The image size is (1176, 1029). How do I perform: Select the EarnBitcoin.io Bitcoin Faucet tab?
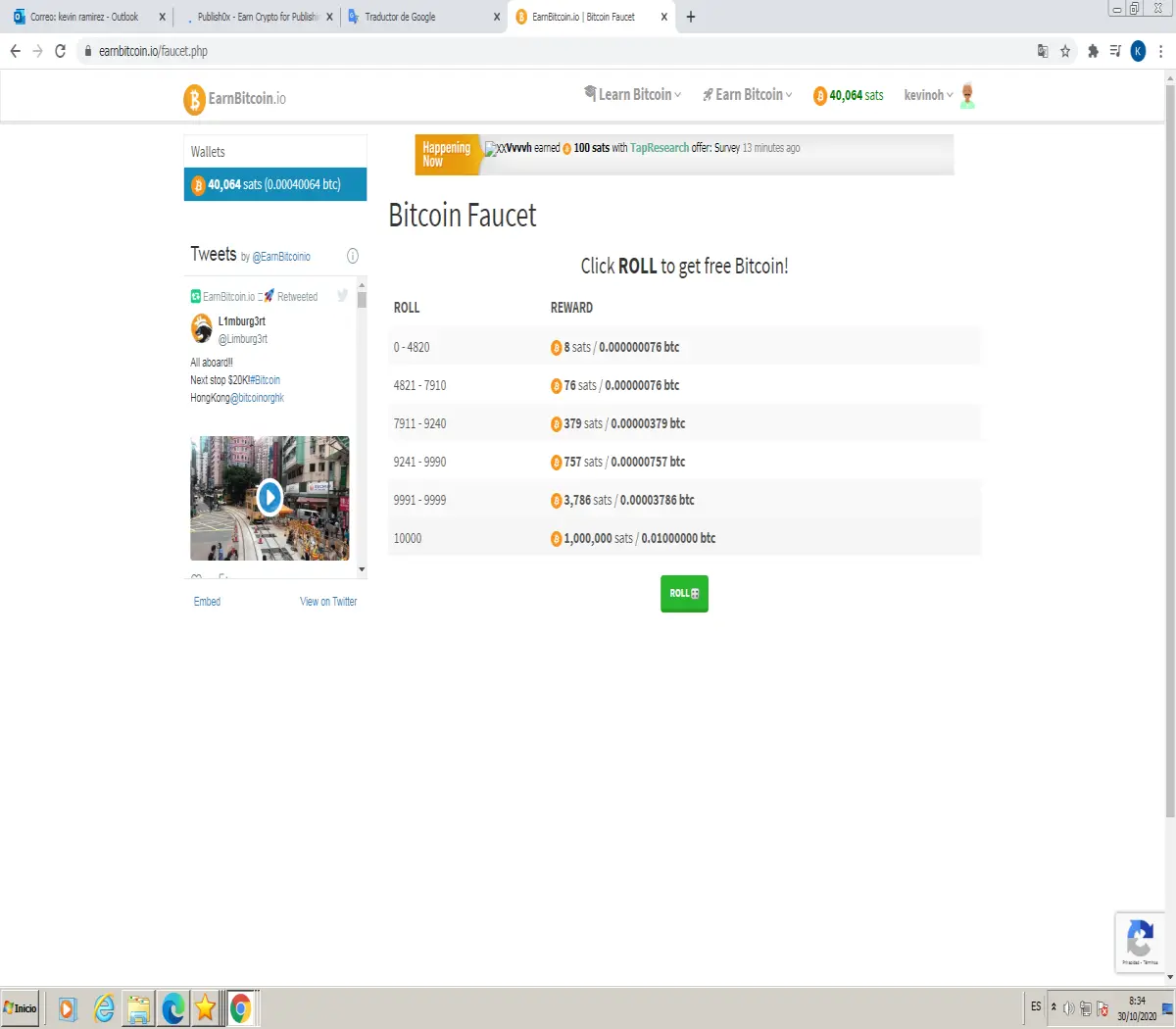pyautogui.click(x=591, y=17)
